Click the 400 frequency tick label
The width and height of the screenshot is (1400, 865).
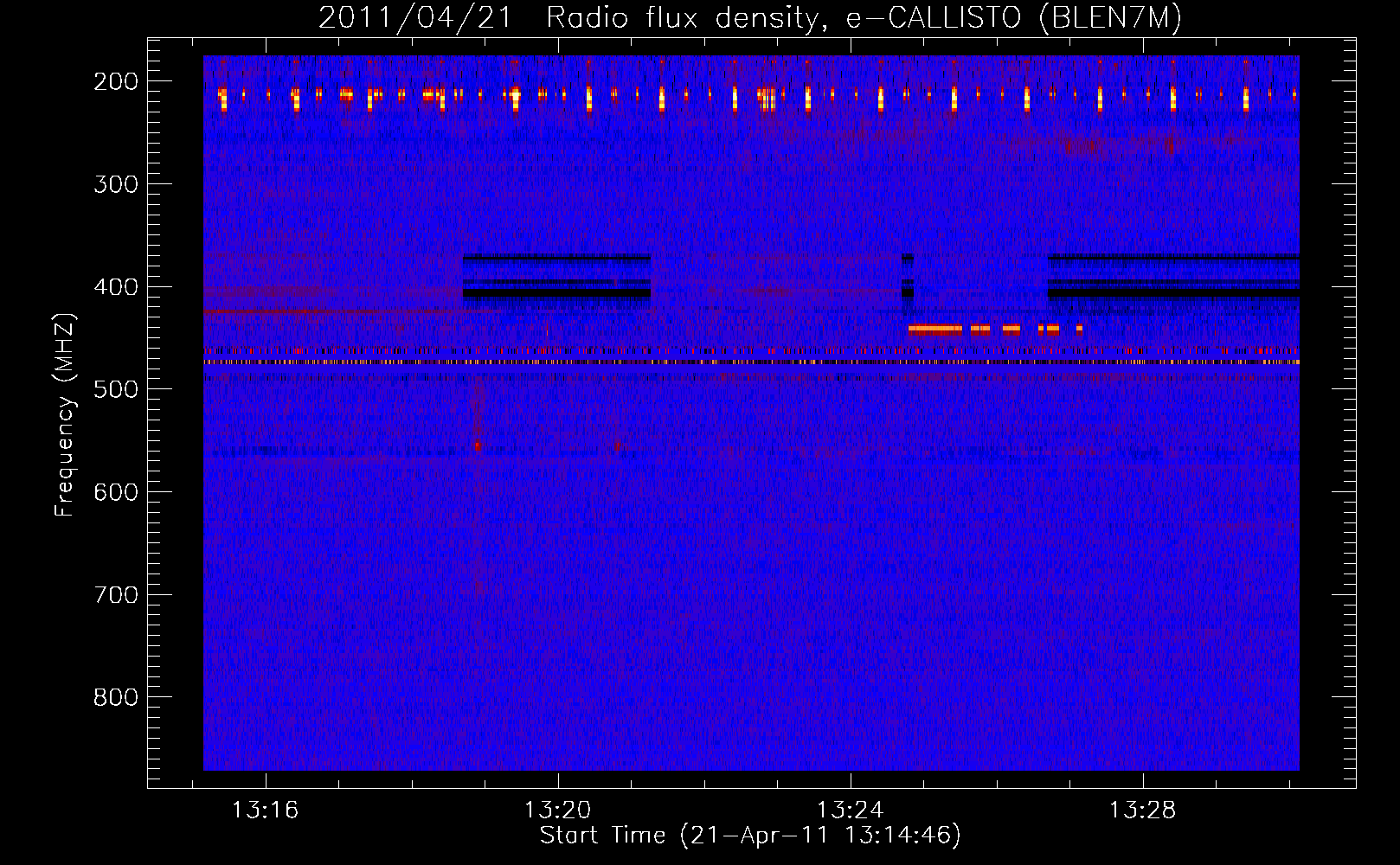click(116, 286)
